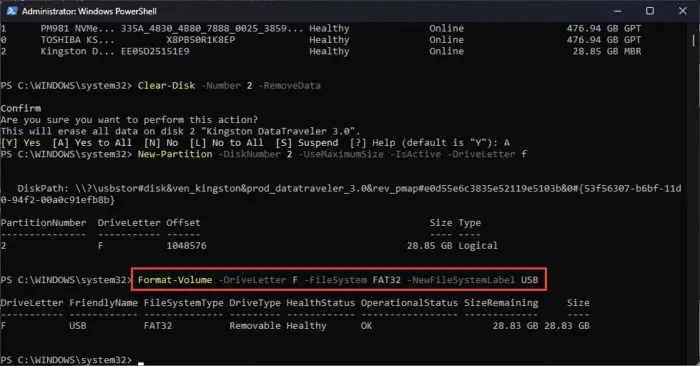
Task: Click the '28.85 GB Logical' partition entry
Action: click(x=452, y=245)
